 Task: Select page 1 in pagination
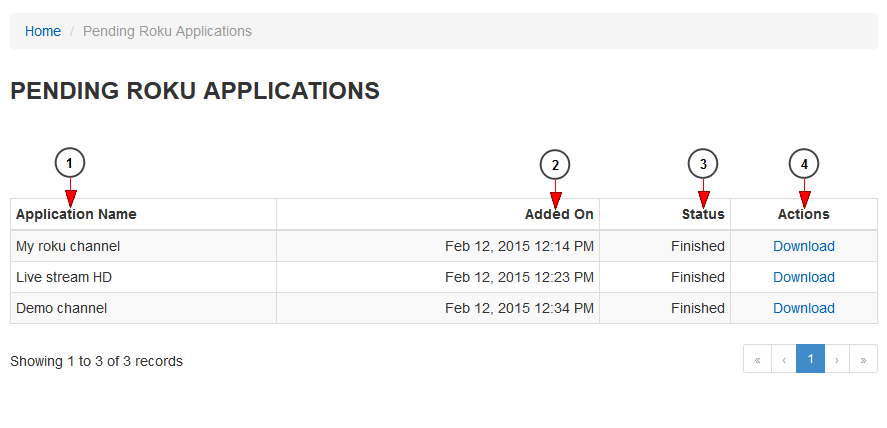click(x=810, y=359)
